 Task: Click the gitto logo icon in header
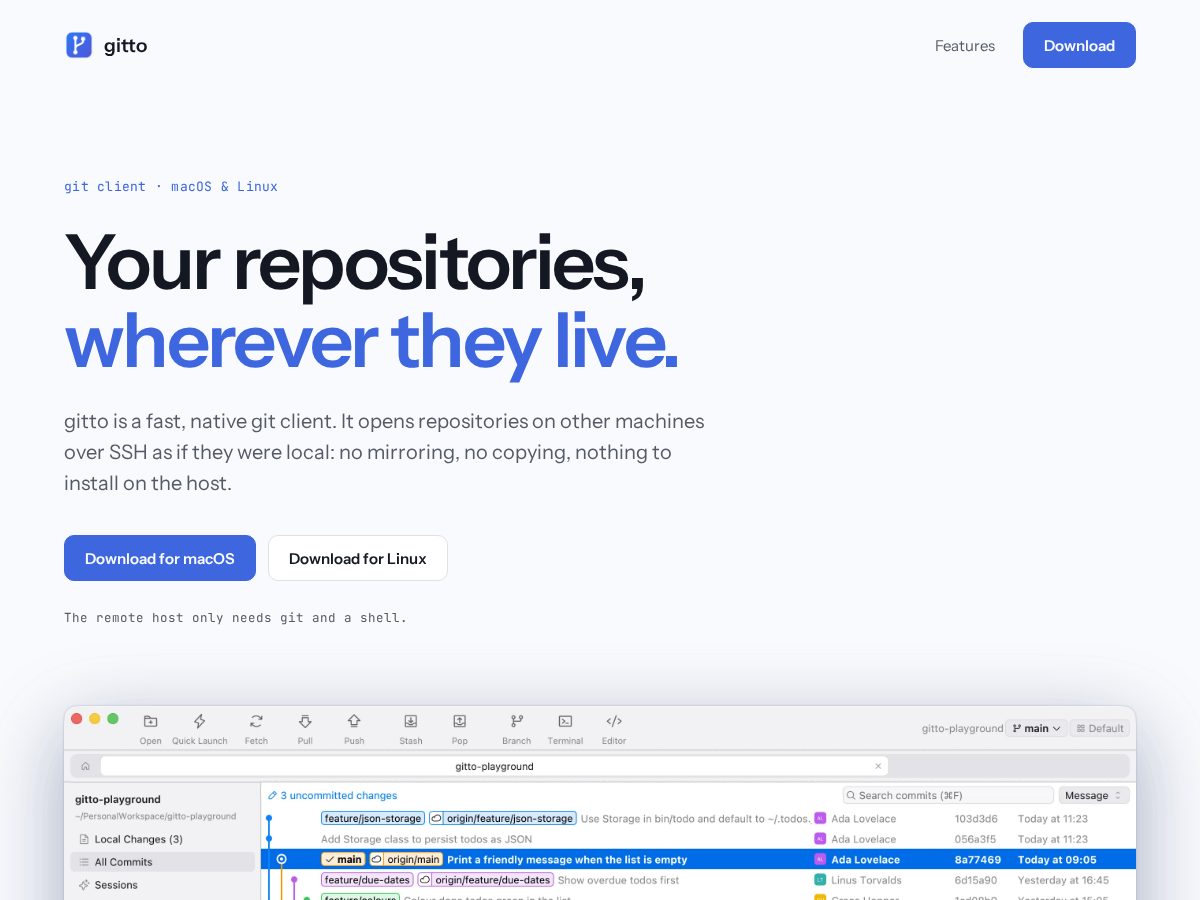[79, 45]
